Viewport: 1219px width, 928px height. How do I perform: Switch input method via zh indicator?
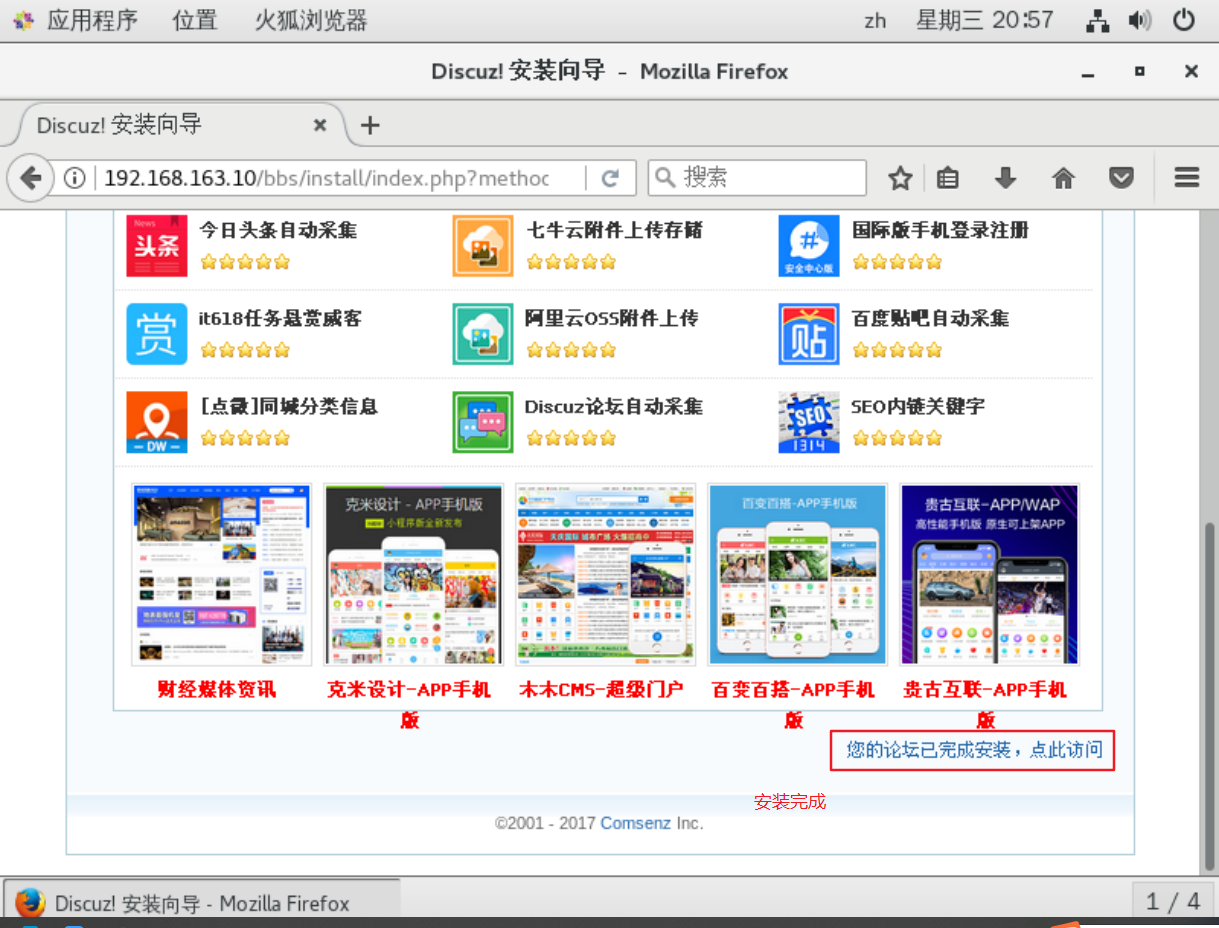click(x=875, y=20)
